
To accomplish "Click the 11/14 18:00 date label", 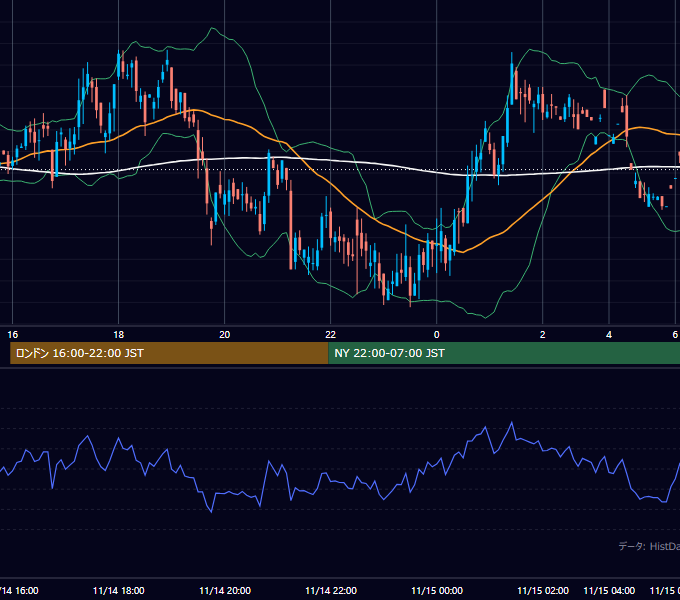I will click(118, 591).
